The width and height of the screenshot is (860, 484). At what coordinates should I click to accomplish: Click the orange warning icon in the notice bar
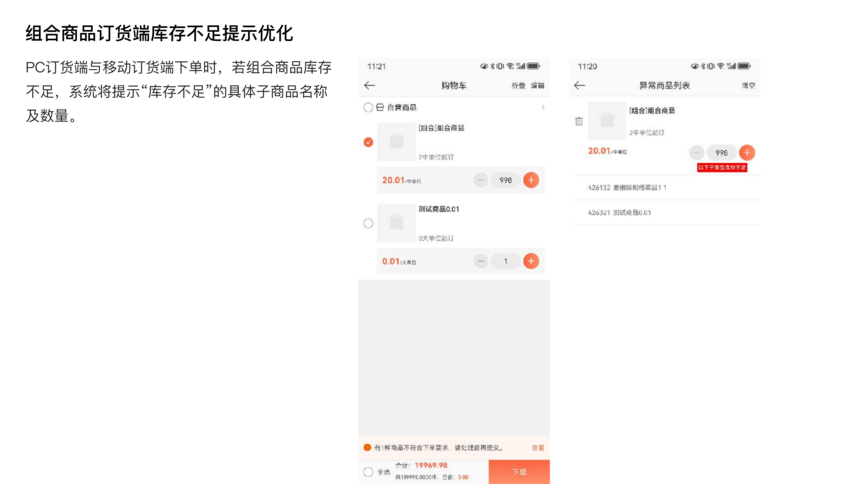367,447
